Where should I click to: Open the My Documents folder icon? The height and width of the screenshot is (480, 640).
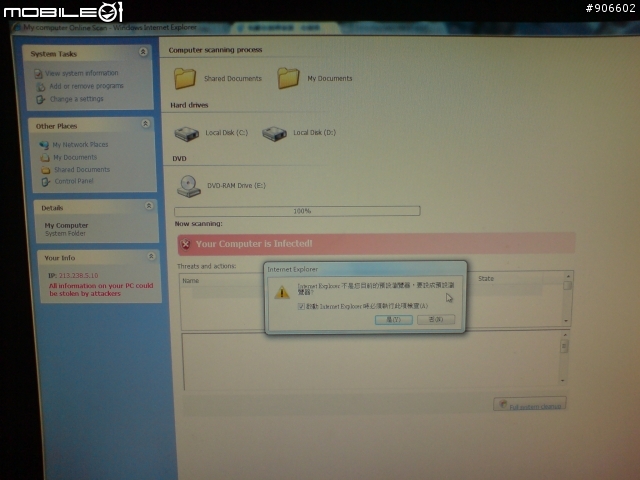pyautogui.click(x=288, y=78)
